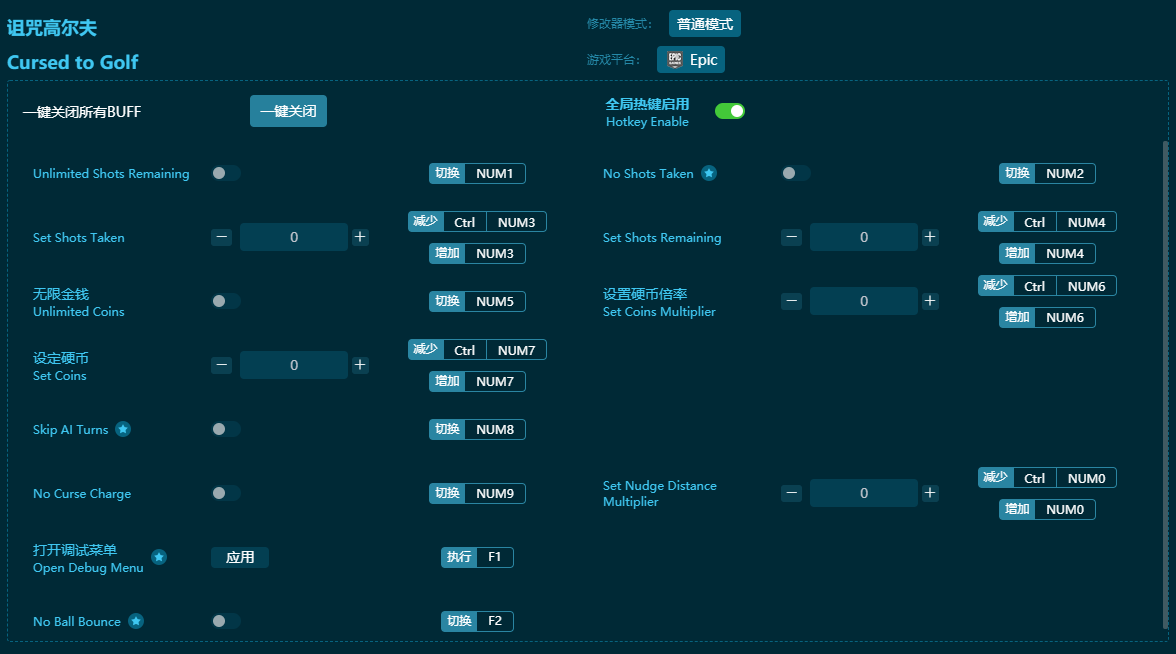Decrease Set Coins value with minus icon
The height and width of the screenshot is (654, 1176).
(222, 365)
